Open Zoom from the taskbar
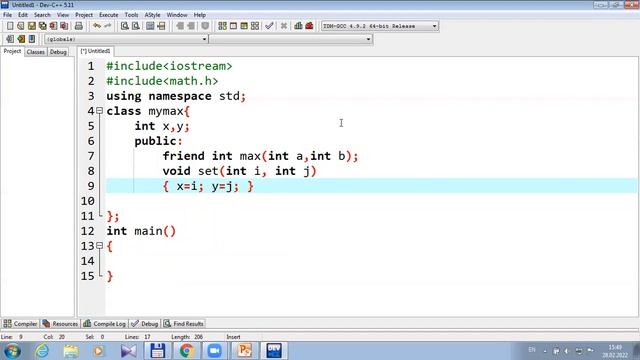The image size is (640, 360). coord(214,351)
